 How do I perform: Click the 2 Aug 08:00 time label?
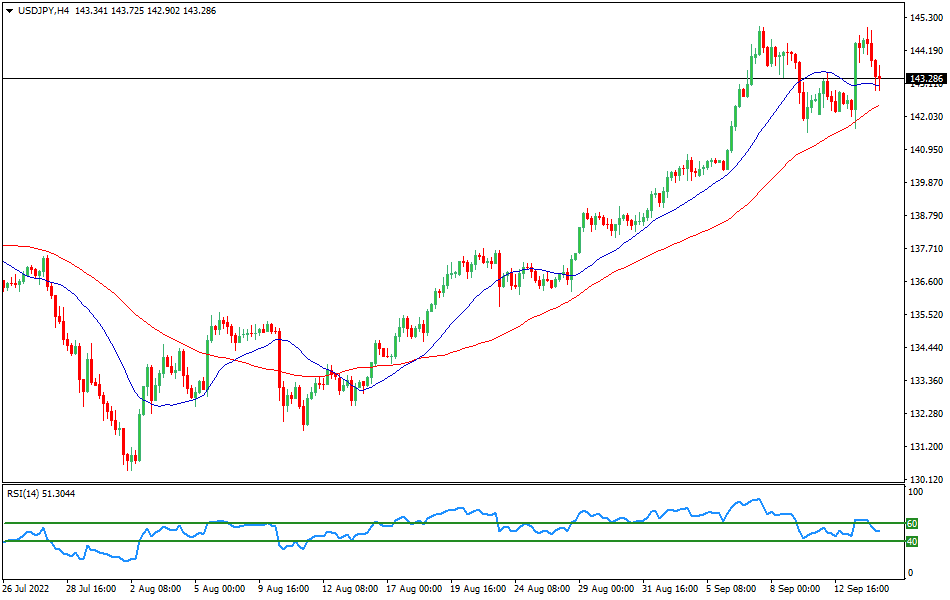click(157, 589)
